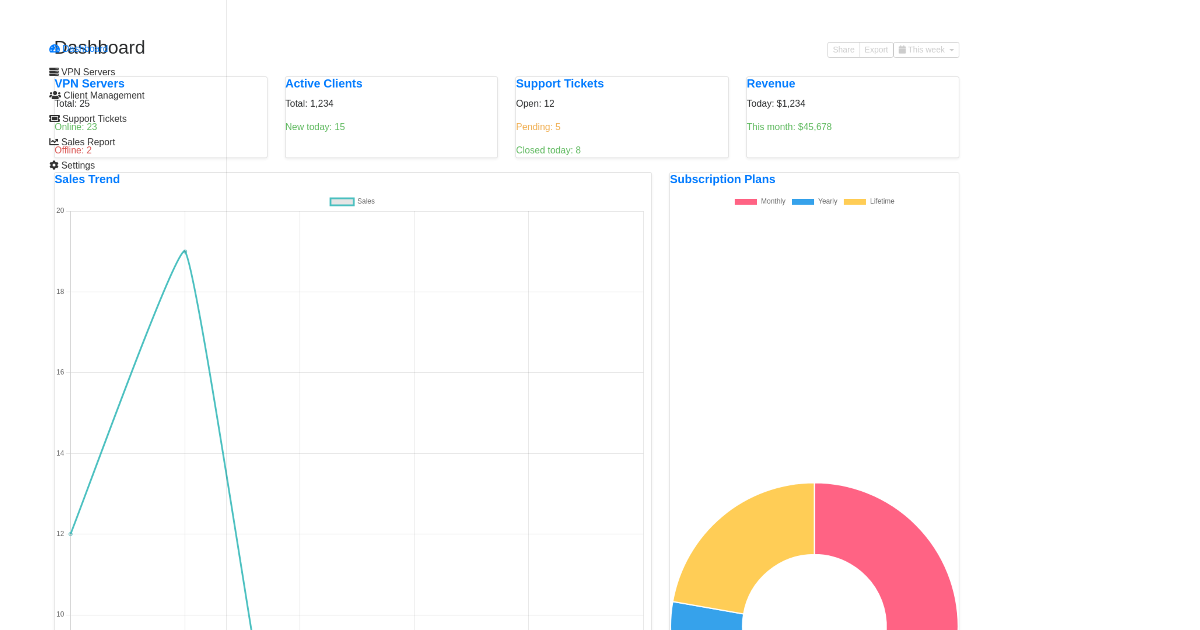Click the Share button
The width and height of the screenshot is (1200, 630).
843,49
